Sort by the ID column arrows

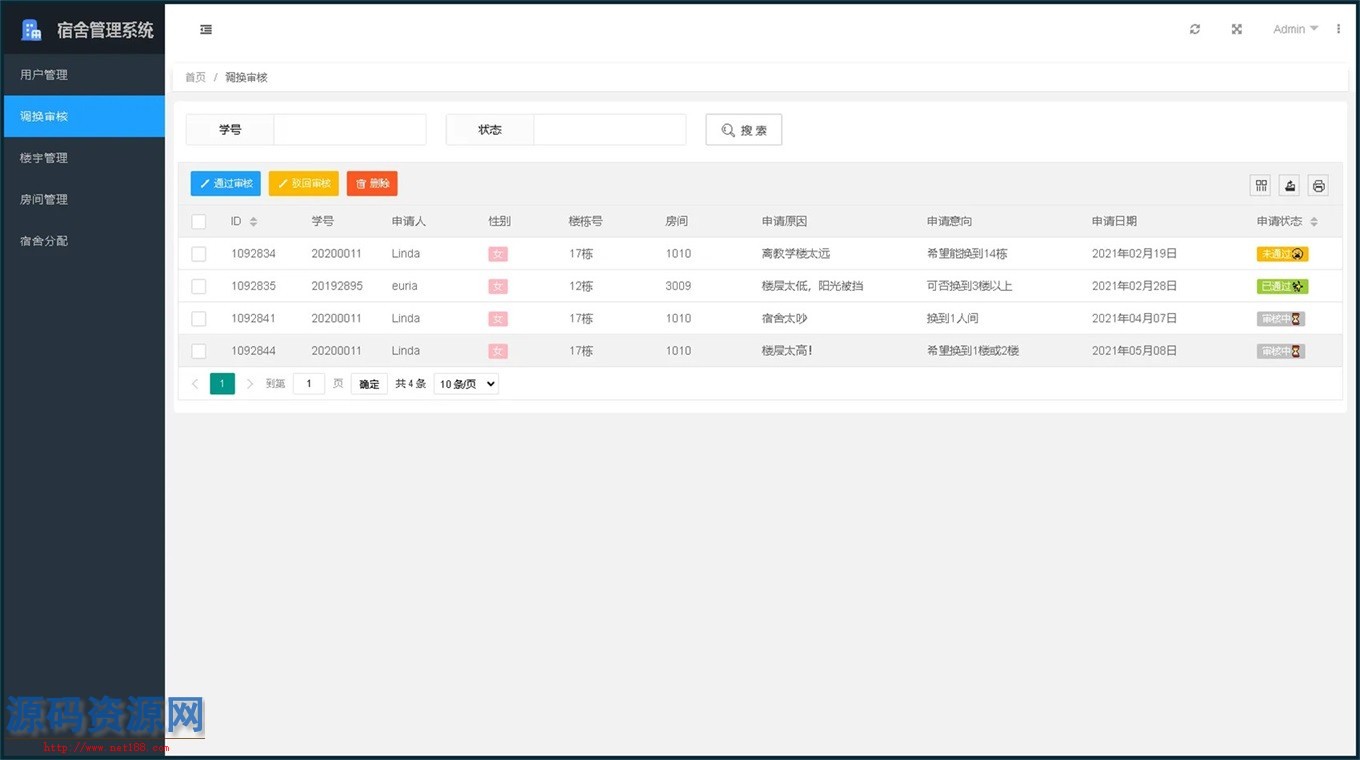254,222
